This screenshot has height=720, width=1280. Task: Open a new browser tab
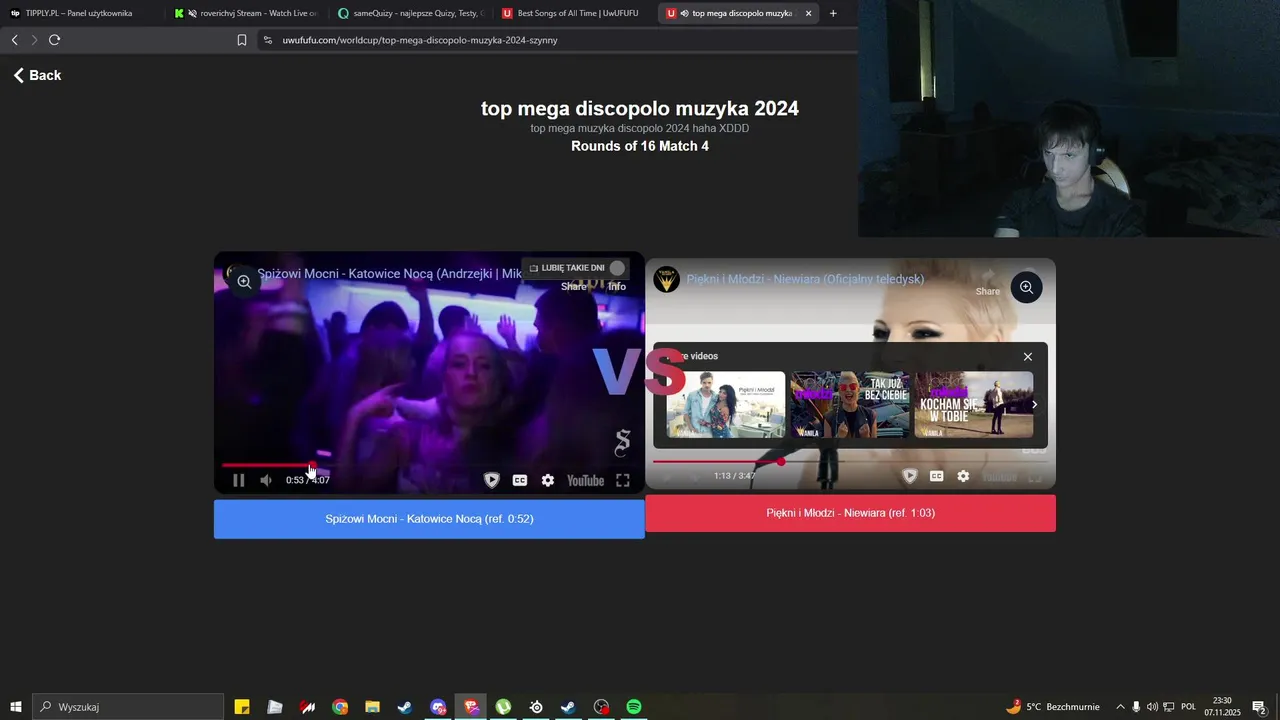coord(833,13)
